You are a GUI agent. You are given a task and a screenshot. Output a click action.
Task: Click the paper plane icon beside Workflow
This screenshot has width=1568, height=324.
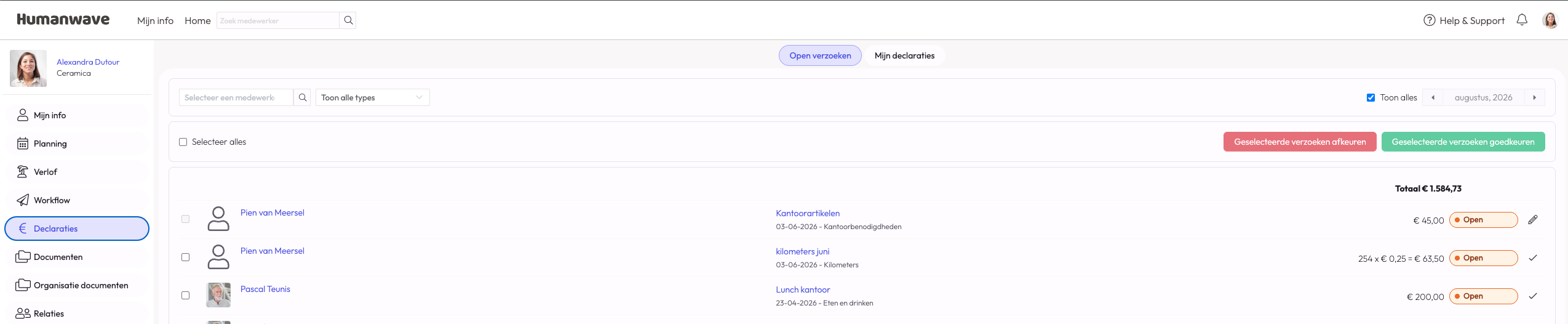23,200
